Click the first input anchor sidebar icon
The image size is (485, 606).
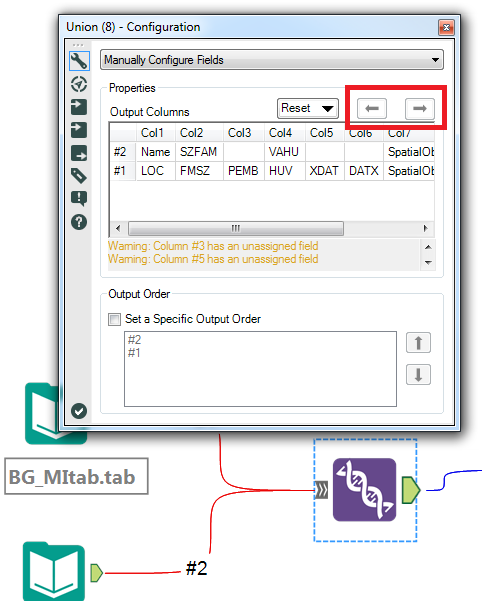79,107
